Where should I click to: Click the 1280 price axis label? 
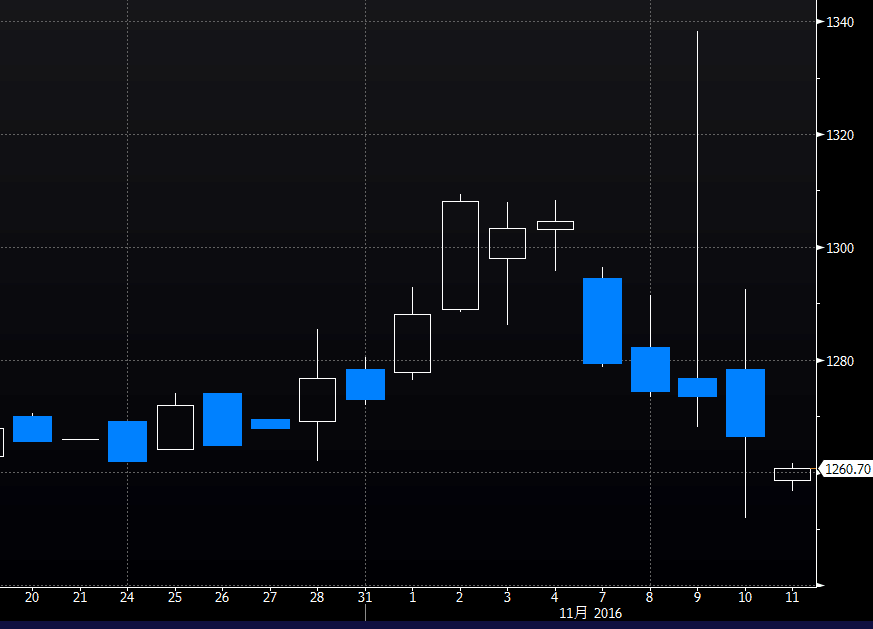838,361
